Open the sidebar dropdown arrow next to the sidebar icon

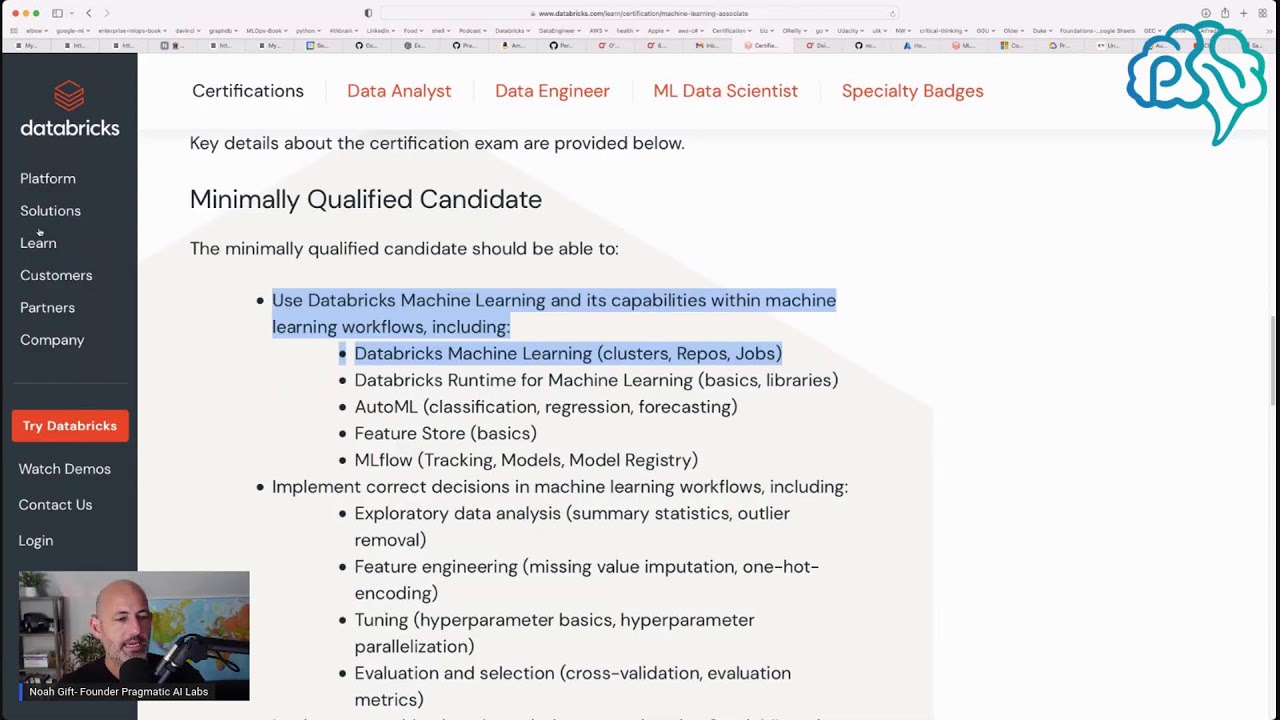(72, 13)
